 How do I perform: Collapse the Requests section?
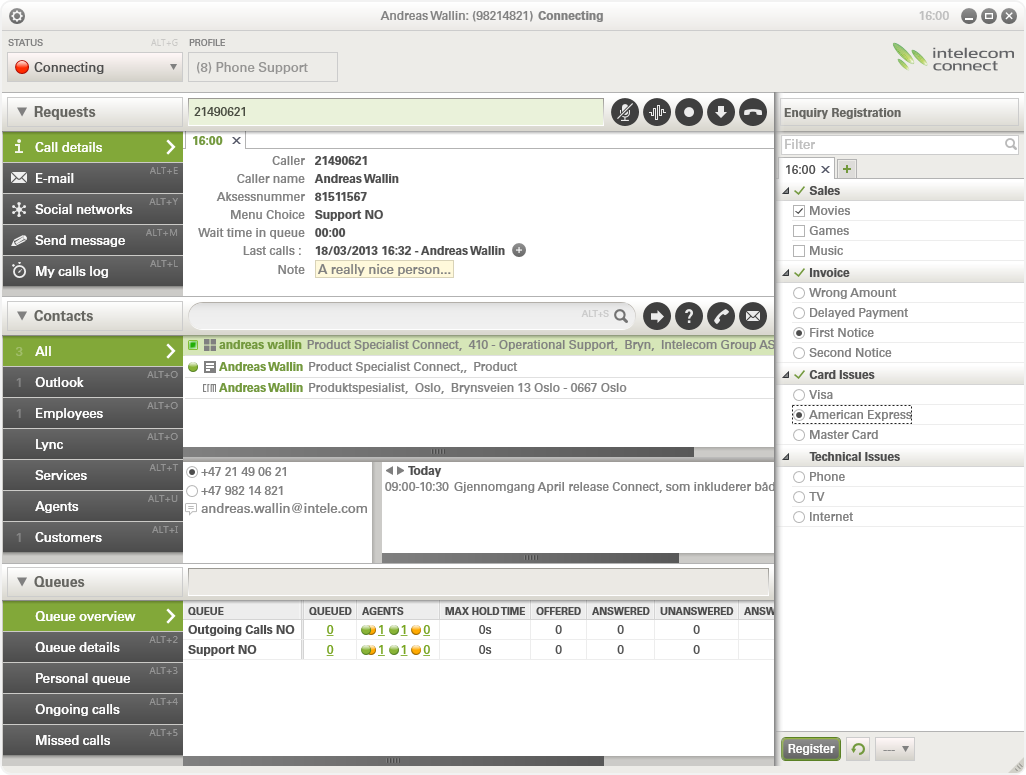(x=22, y=112)
